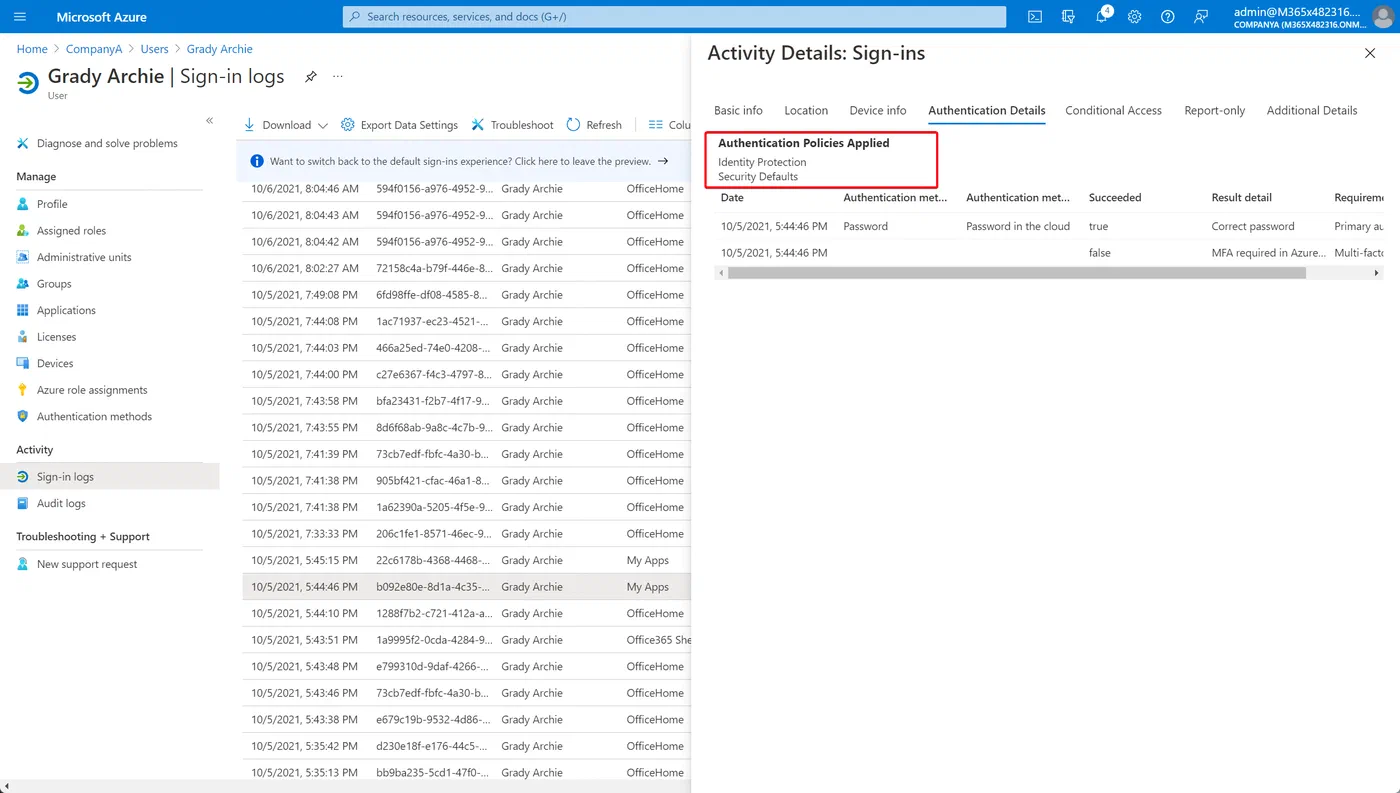Click the admin account avatar
Viewport: 1400px width, 793px height.
click(x=1382, y=17)
